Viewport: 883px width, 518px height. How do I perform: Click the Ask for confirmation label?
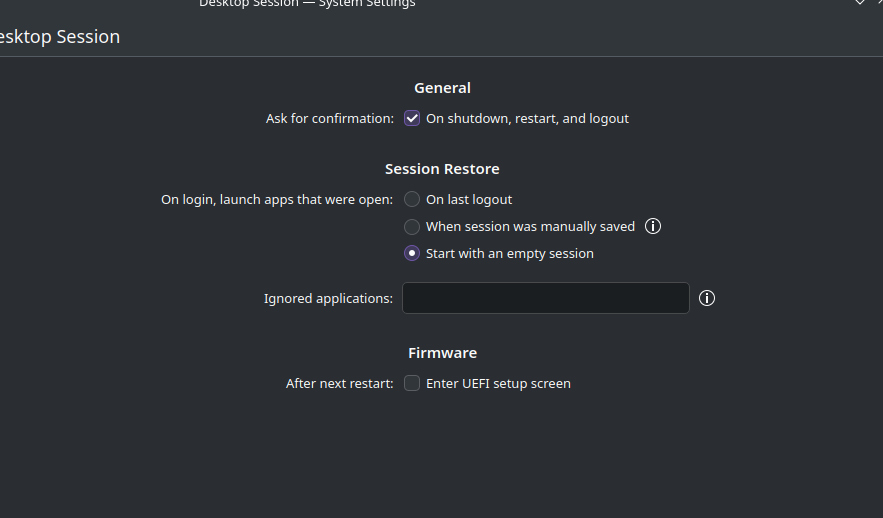click(329, 118)
